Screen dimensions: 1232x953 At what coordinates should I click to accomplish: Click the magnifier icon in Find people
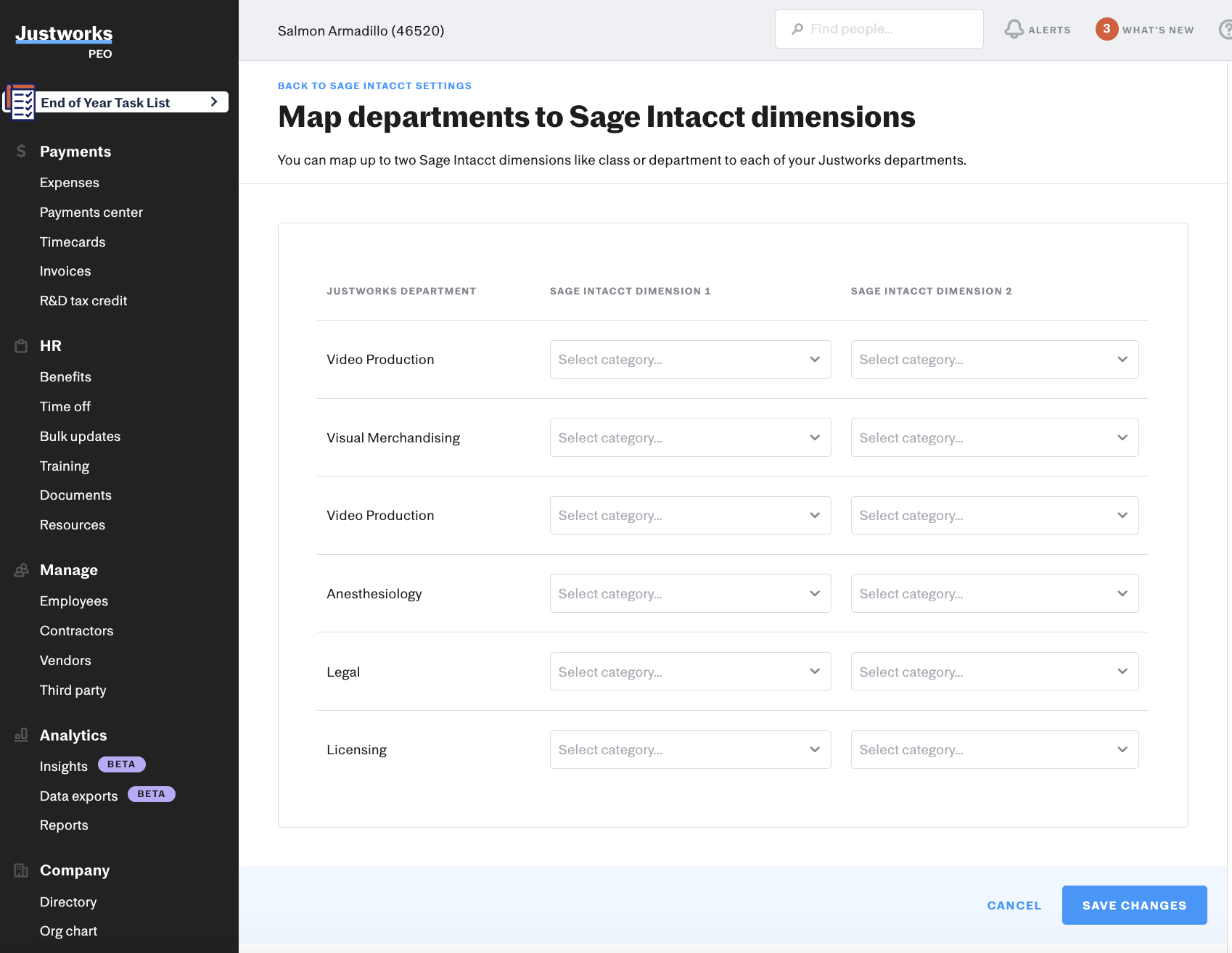pos(797,29)
